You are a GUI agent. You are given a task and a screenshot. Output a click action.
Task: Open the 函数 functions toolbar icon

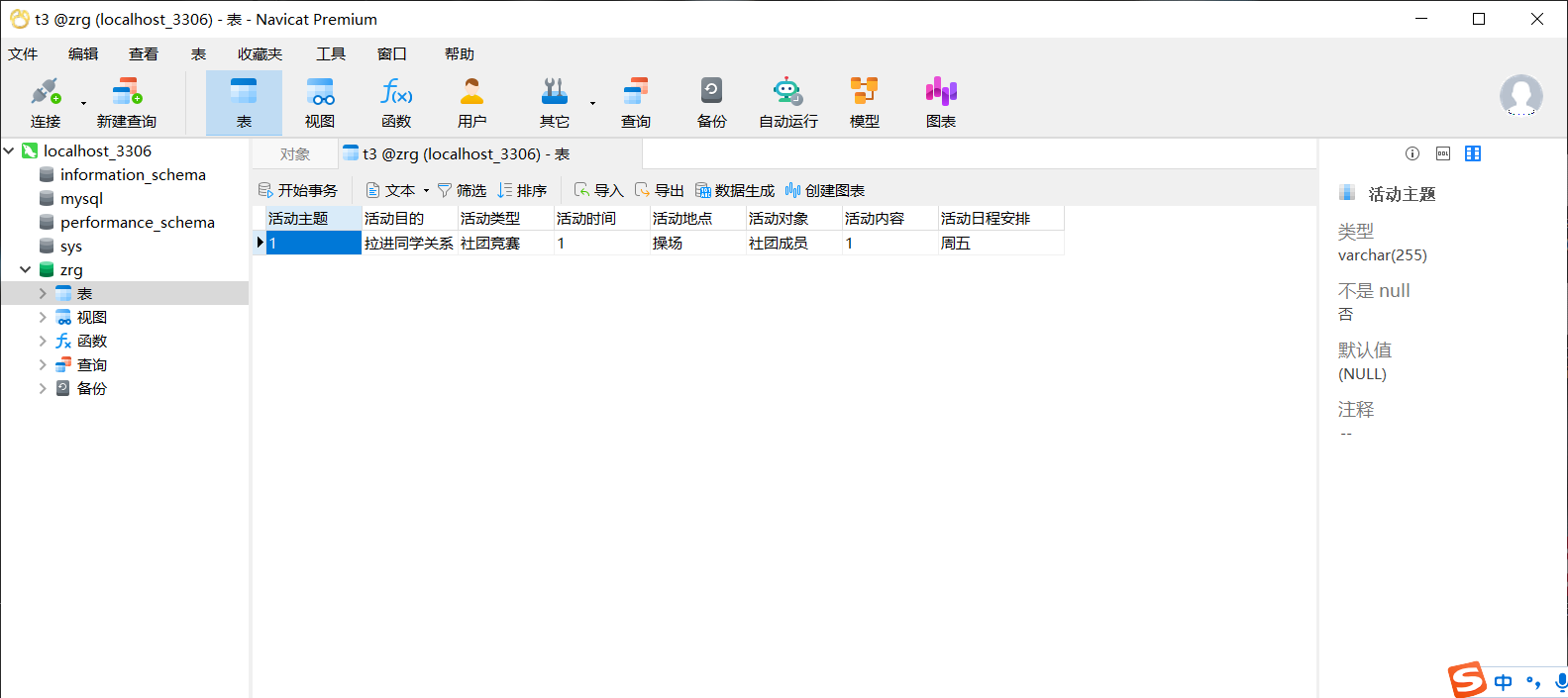coord(396,103)
